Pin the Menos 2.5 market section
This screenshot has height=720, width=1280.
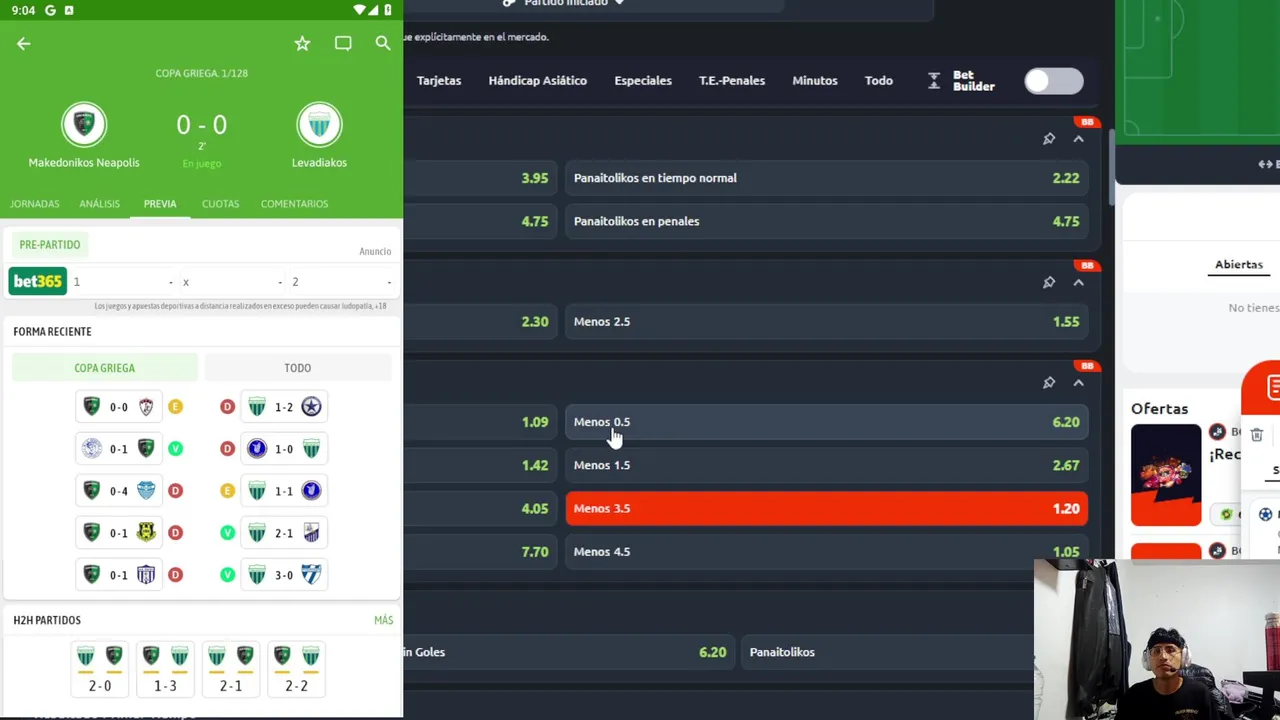click(1049, 283)
